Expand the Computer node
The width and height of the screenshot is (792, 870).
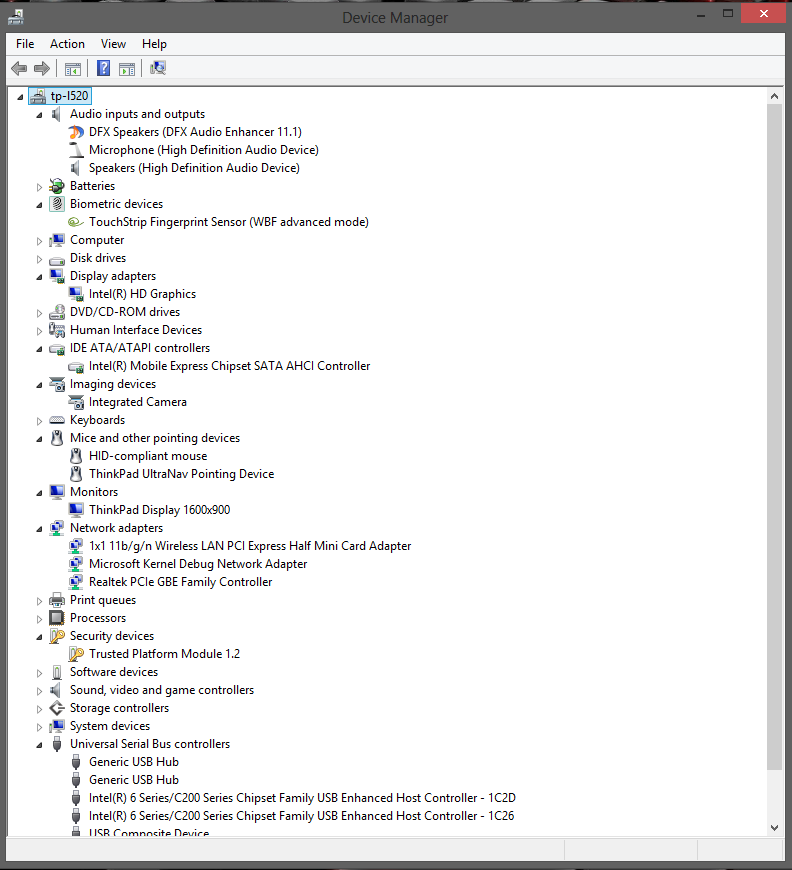[39, 241]
